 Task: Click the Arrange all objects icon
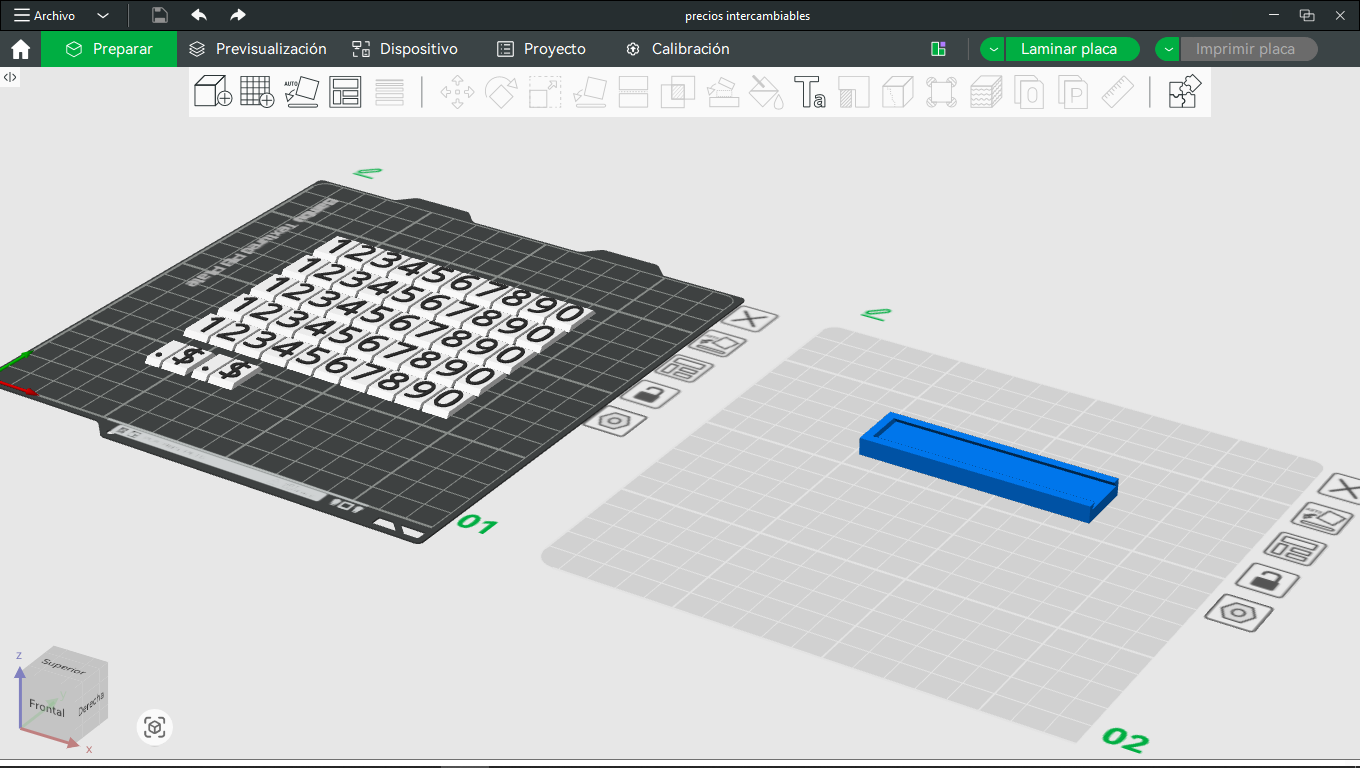coord(345,91)
